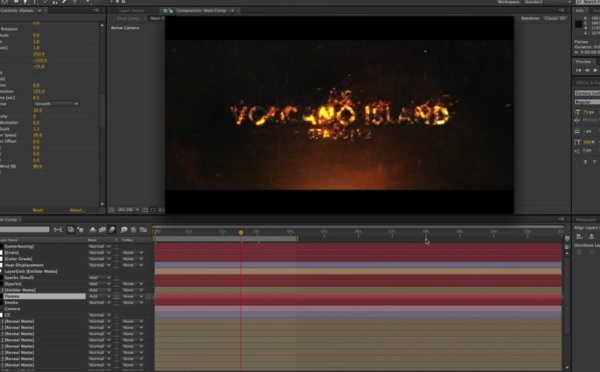The width and height of the screenshot is (600, 372).
Task: Open the Brainstorm tool icon
Action: [x=124, y=230]
